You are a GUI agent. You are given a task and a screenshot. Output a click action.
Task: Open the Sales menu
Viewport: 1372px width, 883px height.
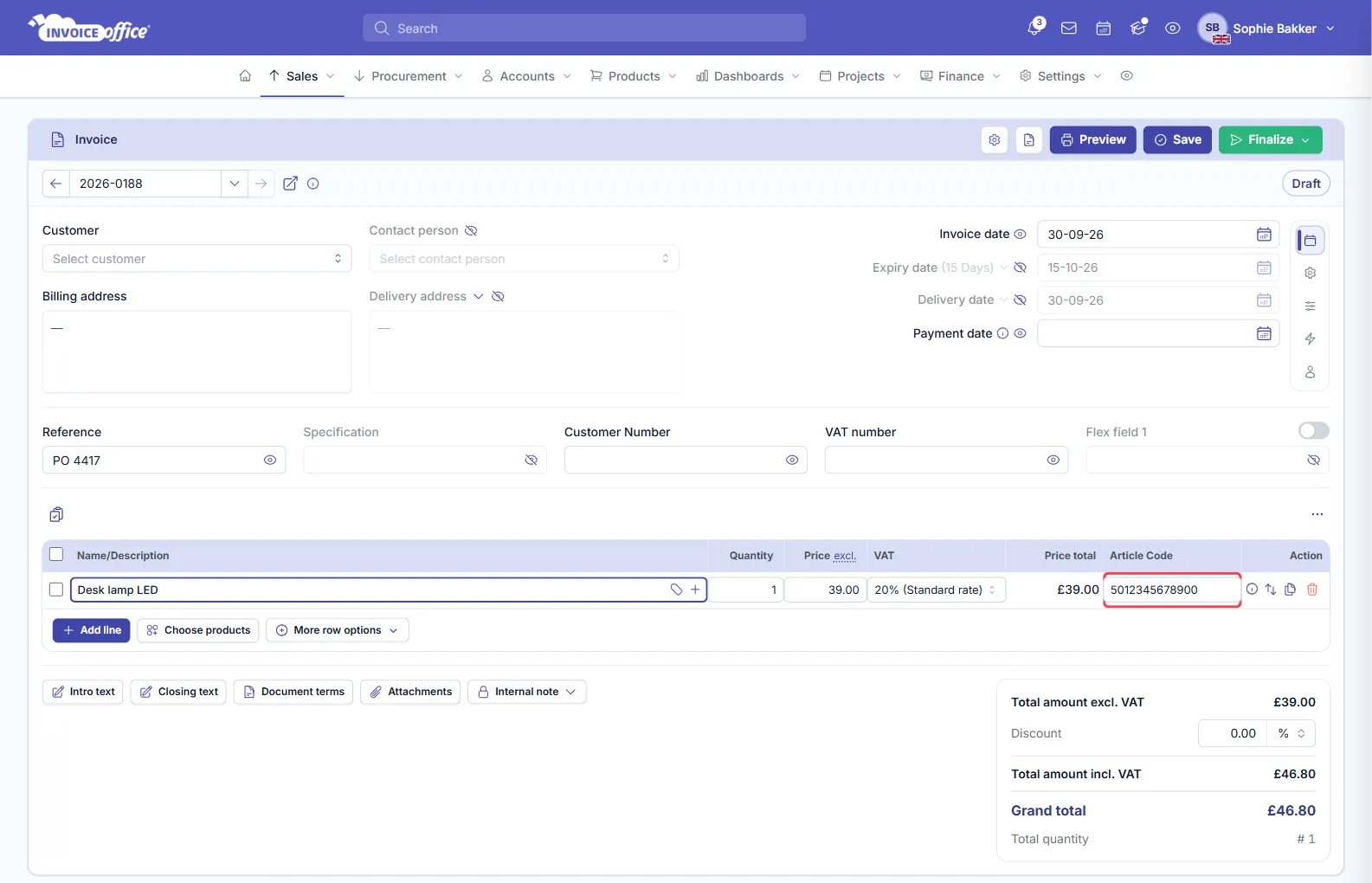pos(302,76)
